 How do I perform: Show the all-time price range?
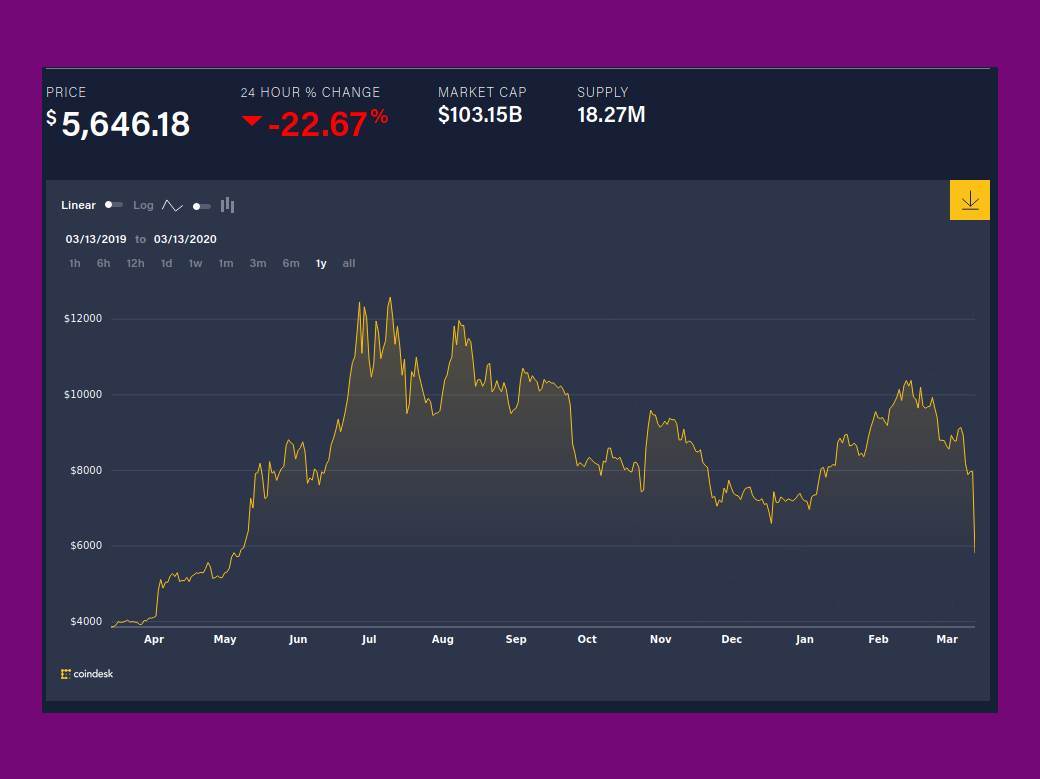349,264
